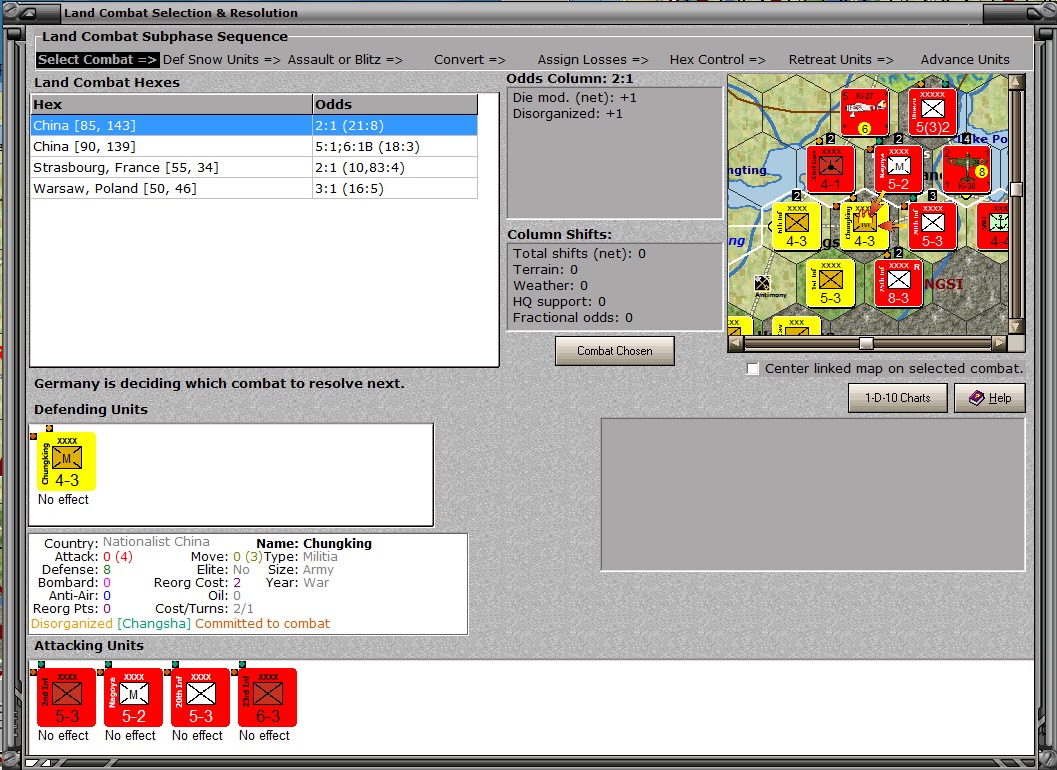The image size is (1057, 770).
Task: Go to Retreat Units subphase
Action: [x=841, y=59]
